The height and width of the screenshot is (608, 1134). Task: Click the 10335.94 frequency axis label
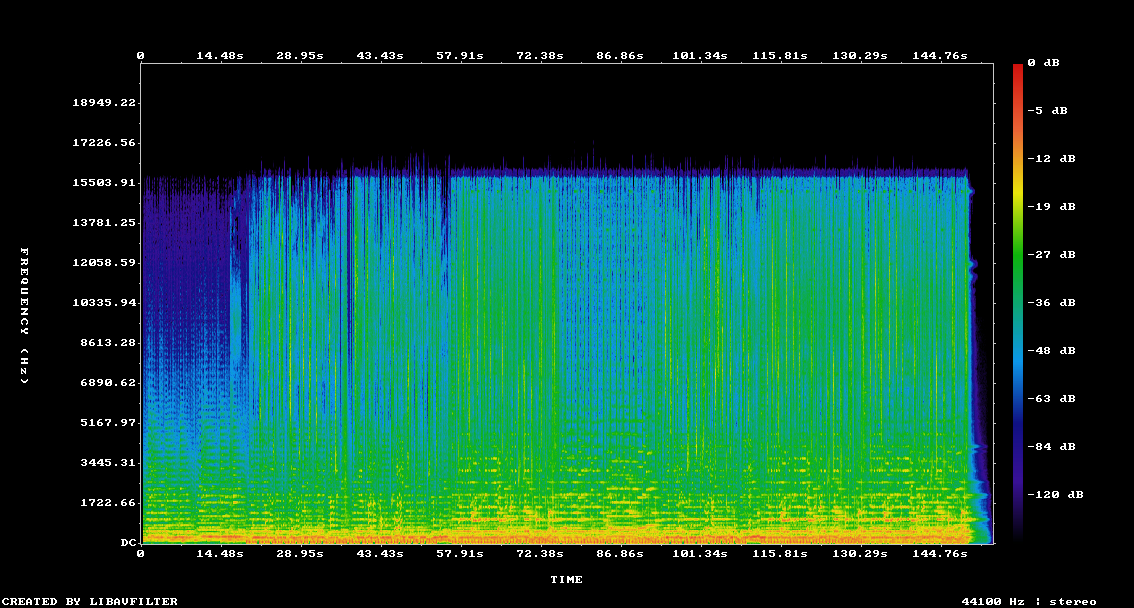click(x=105, y=302)
